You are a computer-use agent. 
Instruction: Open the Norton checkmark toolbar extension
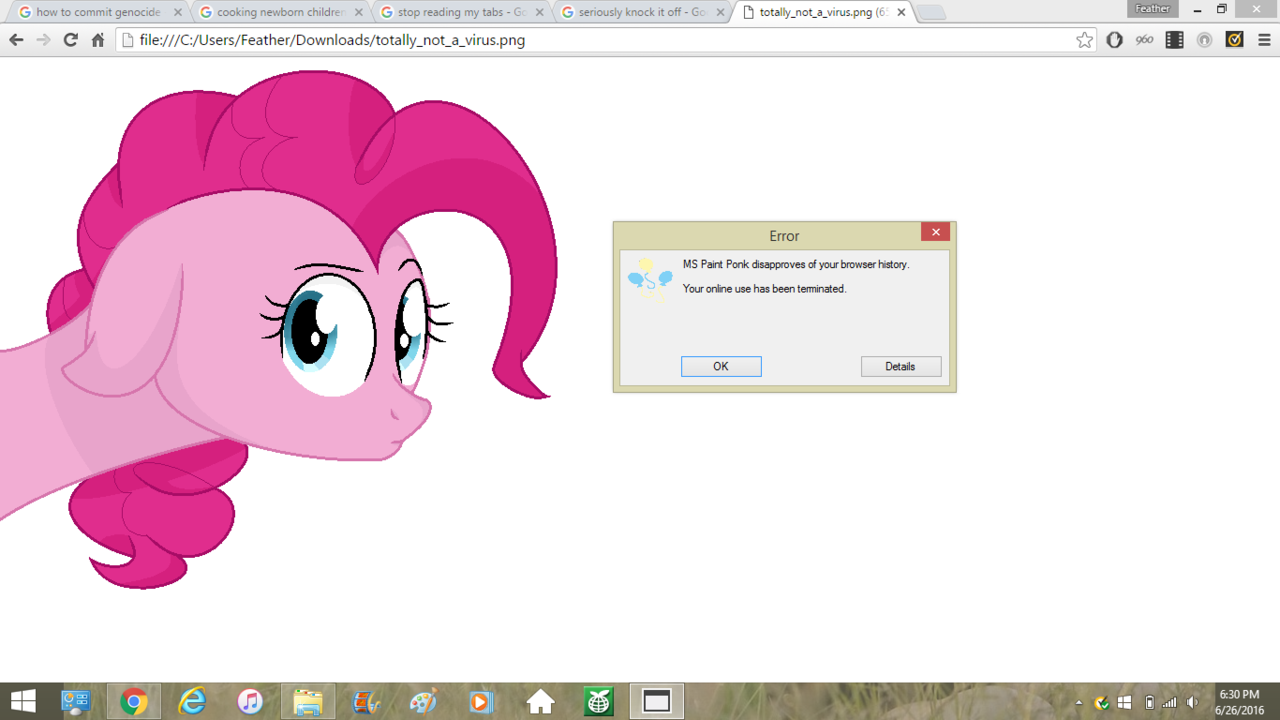pyautogui.click(x=1235, y=40)
